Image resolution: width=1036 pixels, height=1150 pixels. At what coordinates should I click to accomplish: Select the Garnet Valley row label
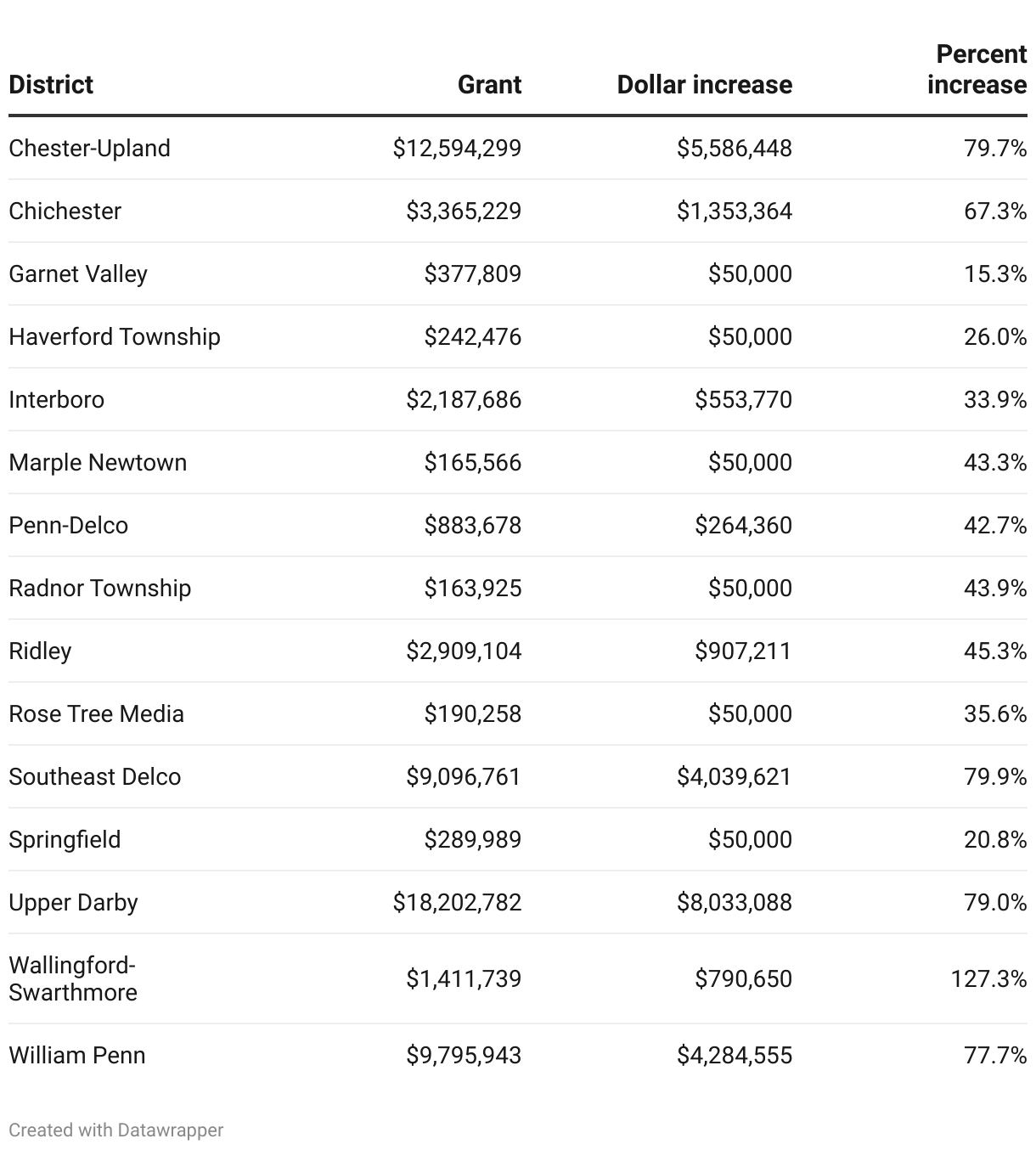point(78,274)
